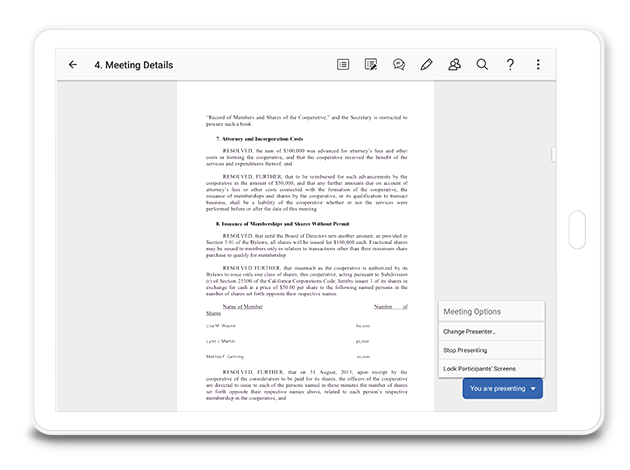Go back using the left arrow
Screen dimensions: 630x470
tap(73, 65)
